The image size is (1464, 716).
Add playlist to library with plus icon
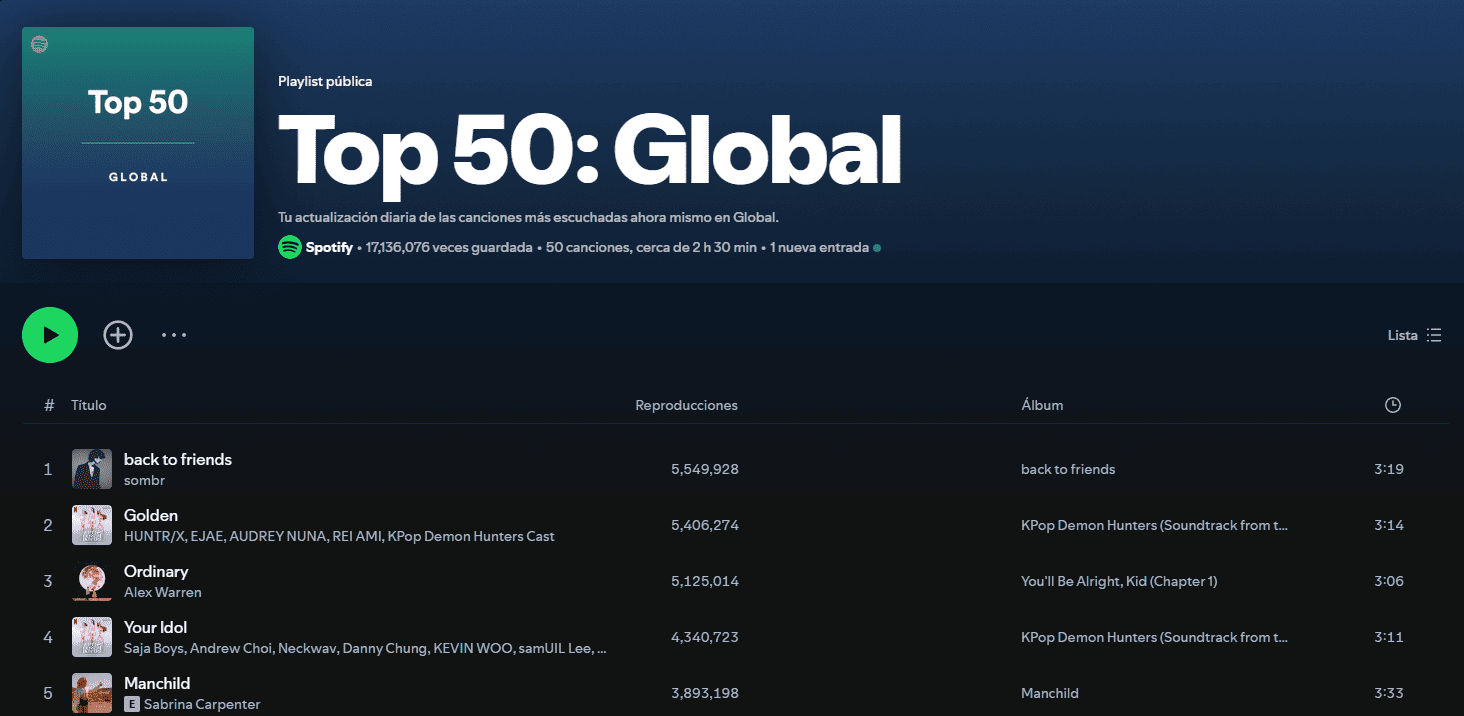coord(118,335)
